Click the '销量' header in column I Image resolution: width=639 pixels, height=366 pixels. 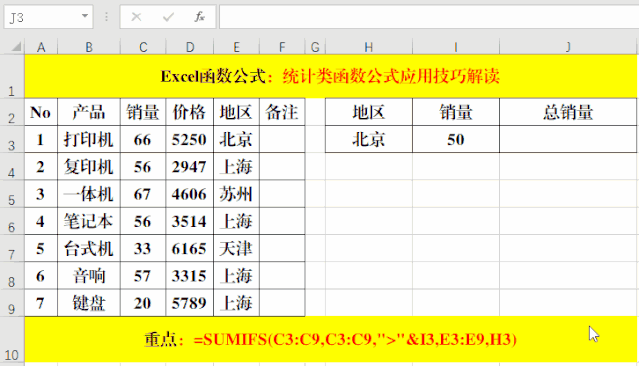456,112
